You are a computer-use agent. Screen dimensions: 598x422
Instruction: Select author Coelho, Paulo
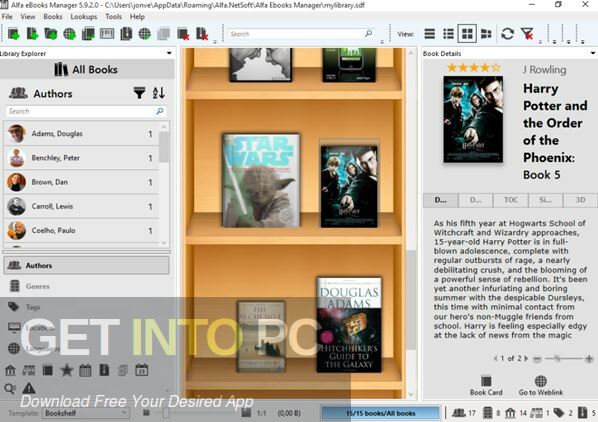81,231
